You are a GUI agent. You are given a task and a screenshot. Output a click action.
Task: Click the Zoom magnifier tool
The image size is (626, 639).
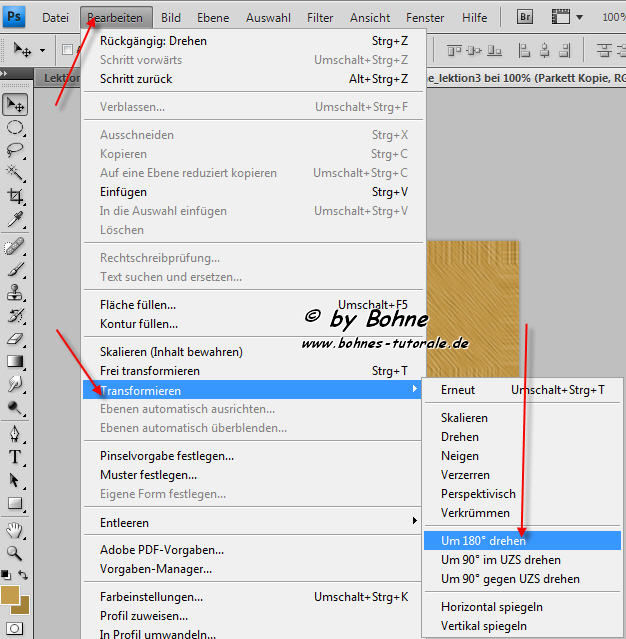(16, 552)
